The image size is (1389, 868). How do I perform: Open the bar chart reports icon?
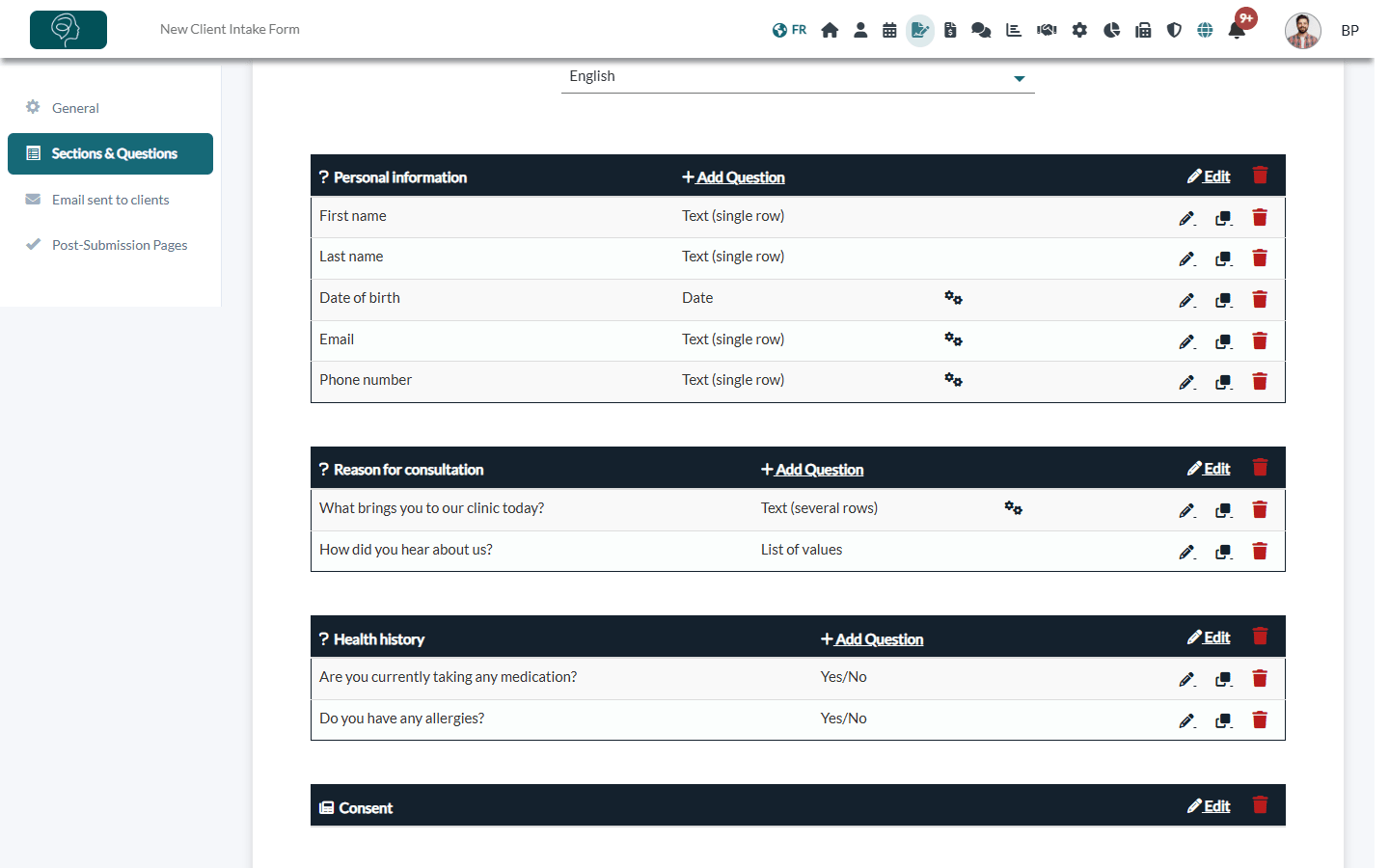pos(1014,30)
